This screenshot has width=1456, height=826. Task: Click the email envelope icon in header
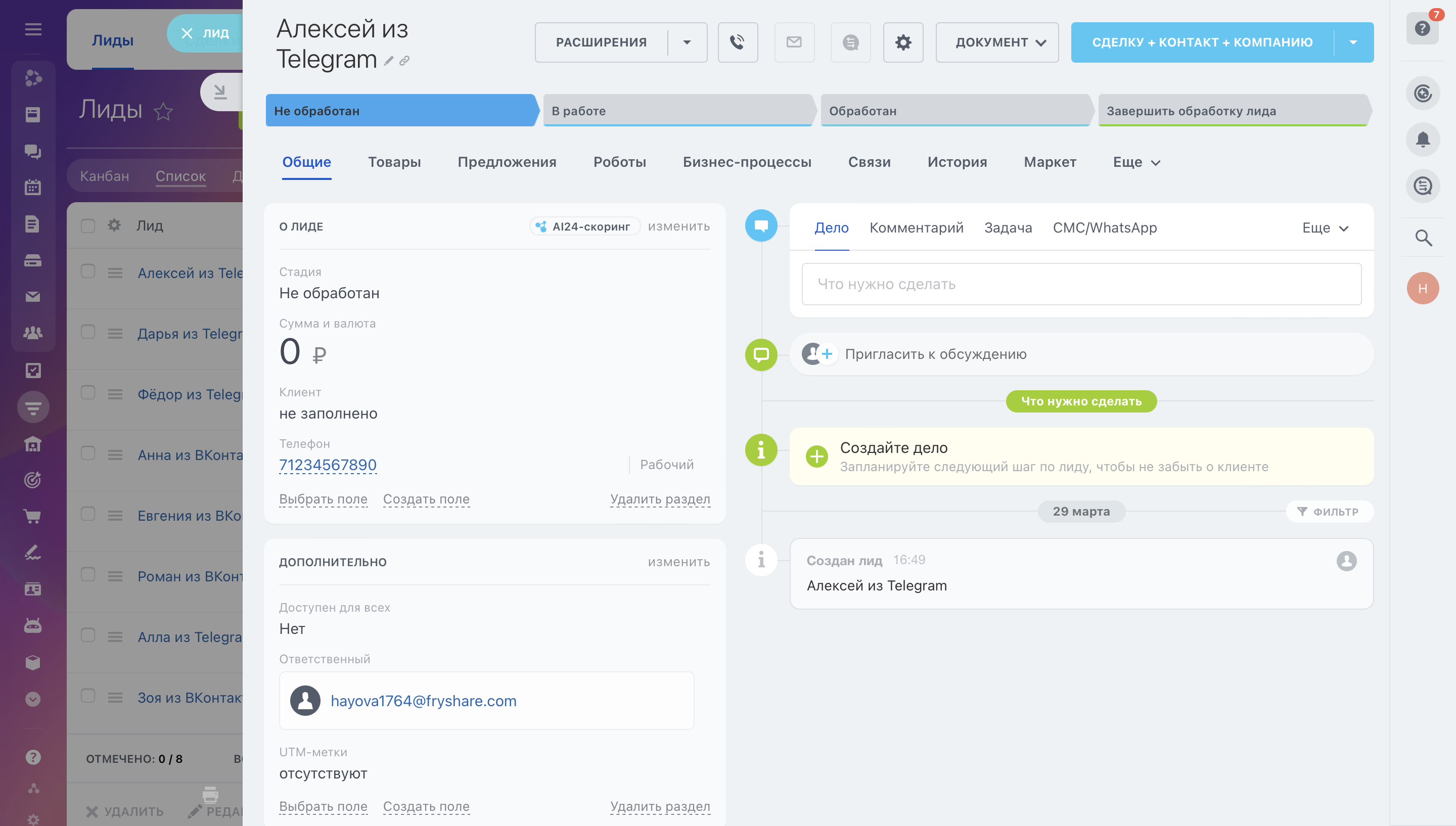coord(794,42)
